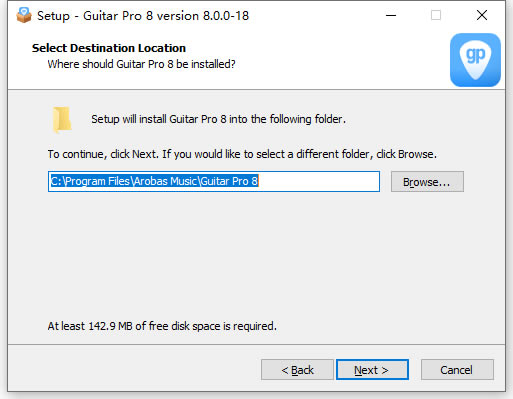Click the greyed-out maximize window button
Screen dimensions: 513x399
coord(436,15)
